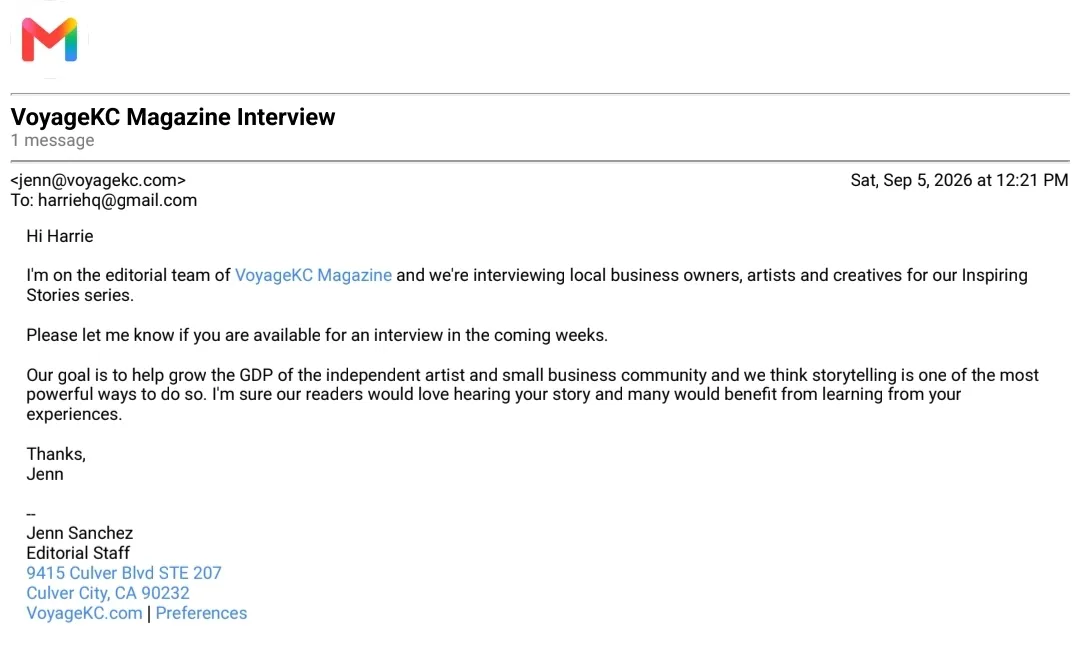1080x645 pixels.
Task: Click the 'Jenn' sign-off below Thanks
Action: pyautogui.click(x=45, y=474)
